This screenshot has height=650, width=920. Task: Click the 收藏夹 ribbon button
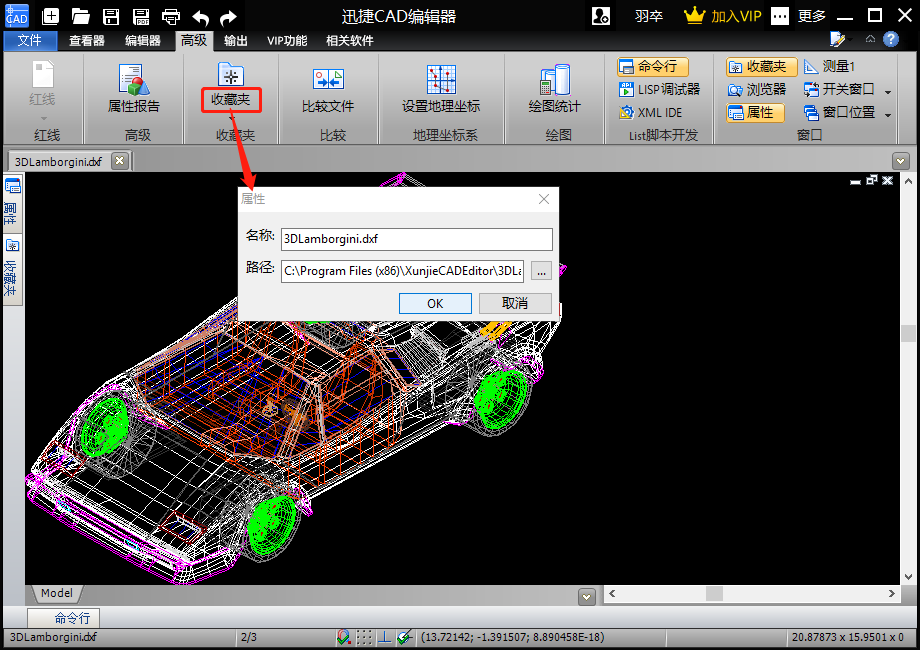click(x=231, y=86)
